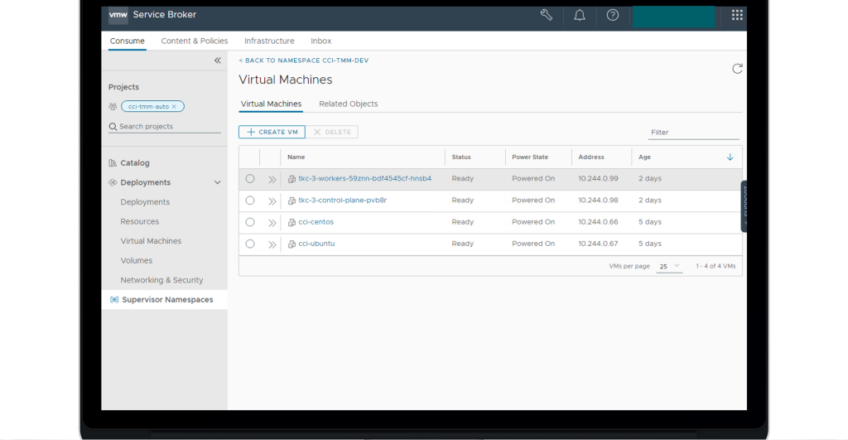This screenshot has width=848, height=440.
Task: Click the Filter input field
Action: (693, 132)
